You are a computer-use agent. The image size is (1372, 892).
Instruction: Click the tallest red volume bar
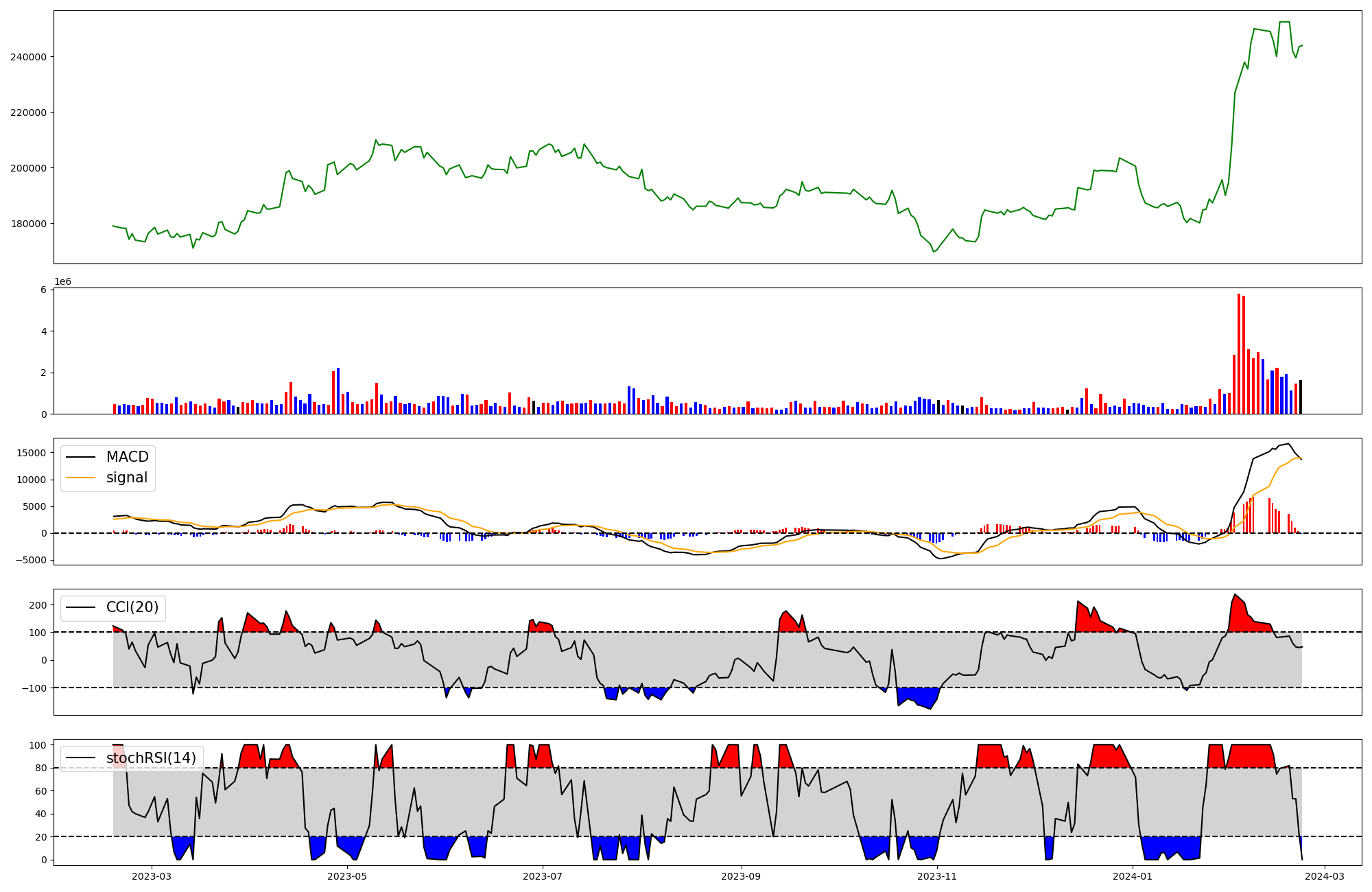pos(1239,353)
